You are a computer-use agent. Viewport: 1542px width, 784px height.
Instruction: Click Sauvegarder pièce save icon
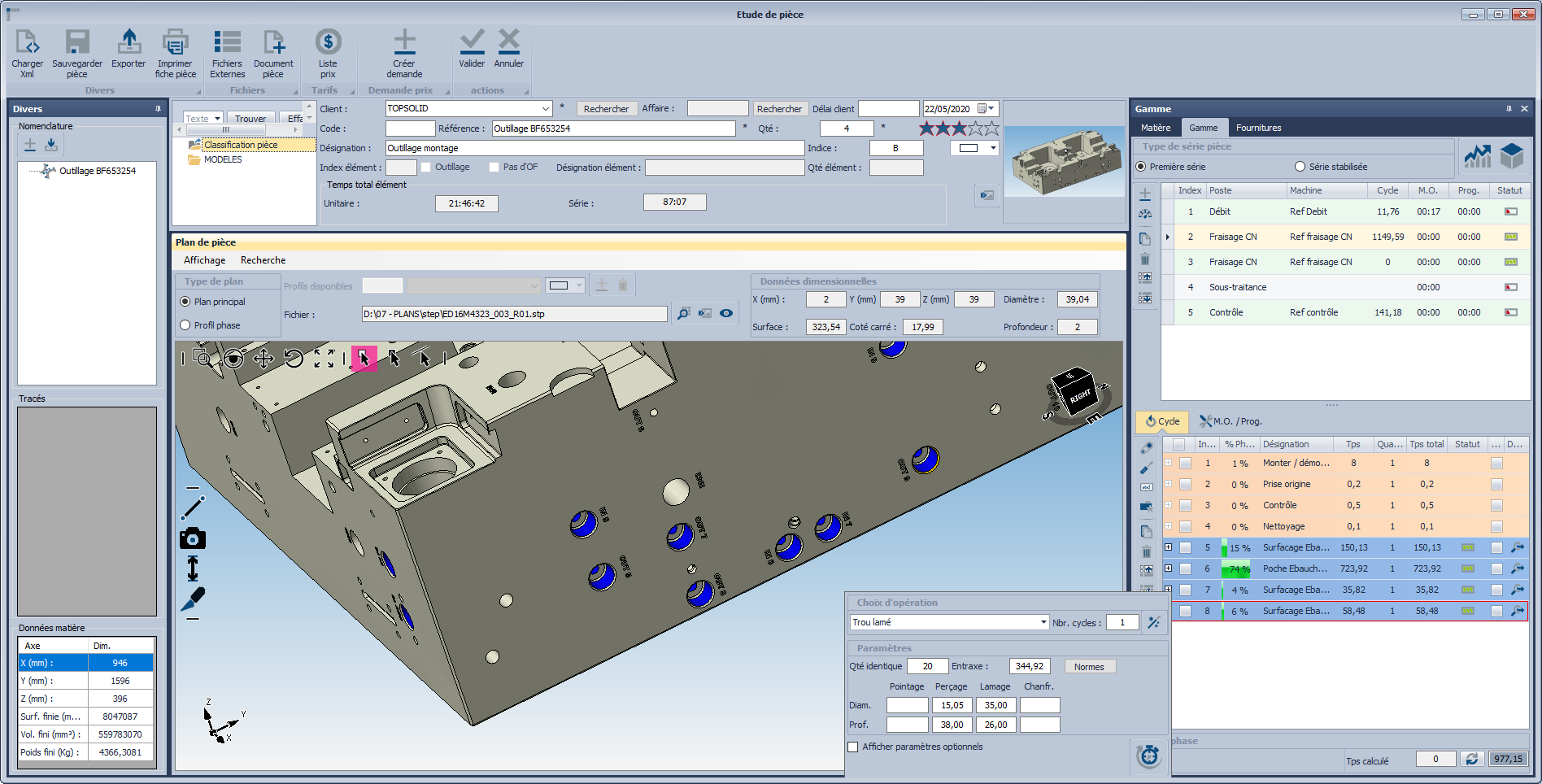coord(77,42)
